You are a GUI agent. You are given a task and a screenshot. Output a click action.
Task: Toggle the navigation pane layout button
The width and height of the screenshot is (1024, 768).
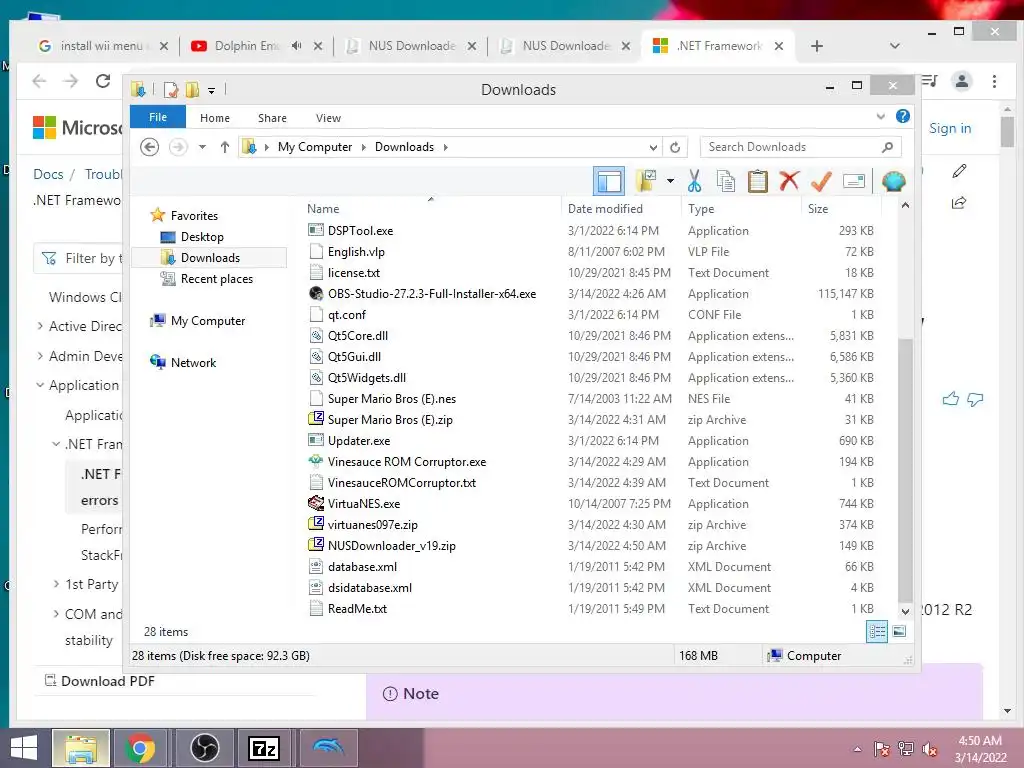click(609, 181)
